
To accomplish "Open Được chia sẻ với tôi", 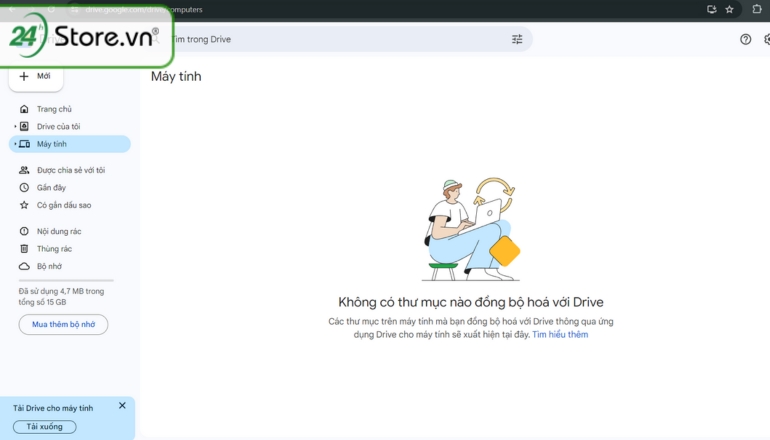I will 70,170.
